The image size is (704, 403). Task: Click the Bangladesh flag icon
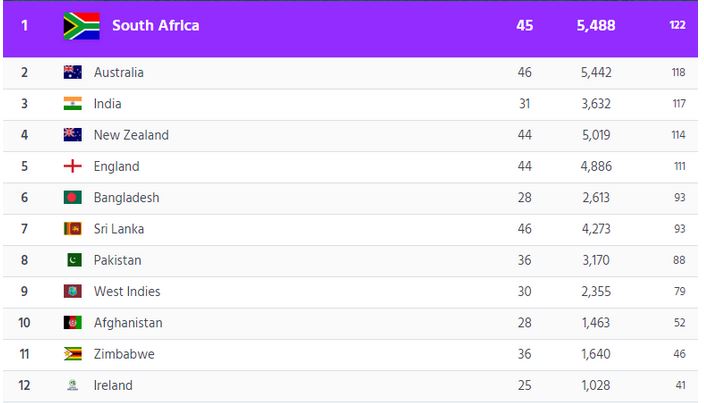(x=72, y=198)
